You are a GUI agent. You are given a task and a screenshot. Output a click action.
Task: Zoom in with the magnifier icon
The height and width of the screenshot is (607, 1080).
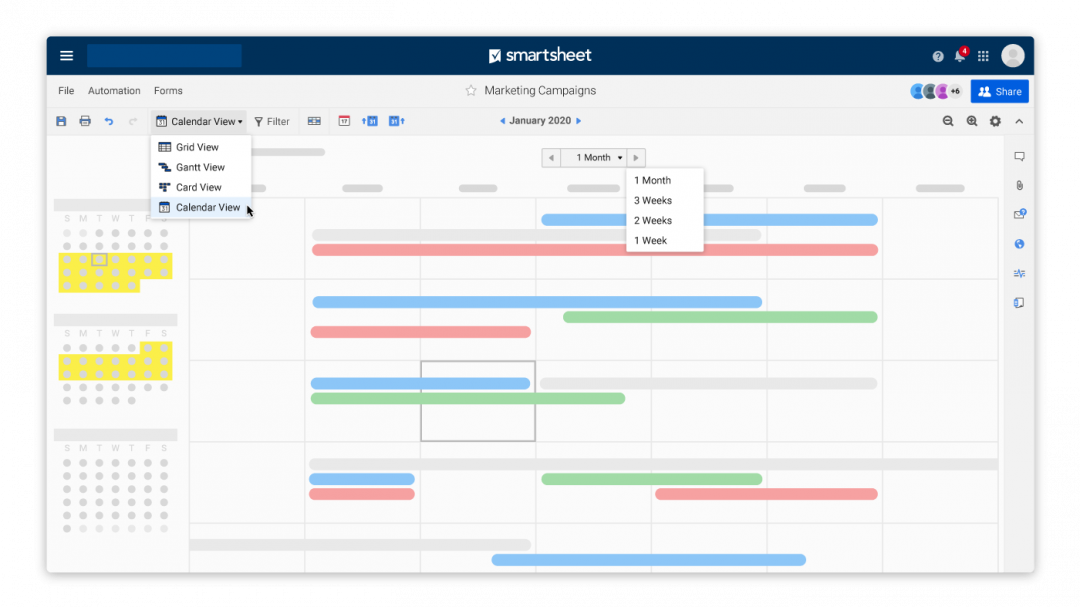point(971,120)
